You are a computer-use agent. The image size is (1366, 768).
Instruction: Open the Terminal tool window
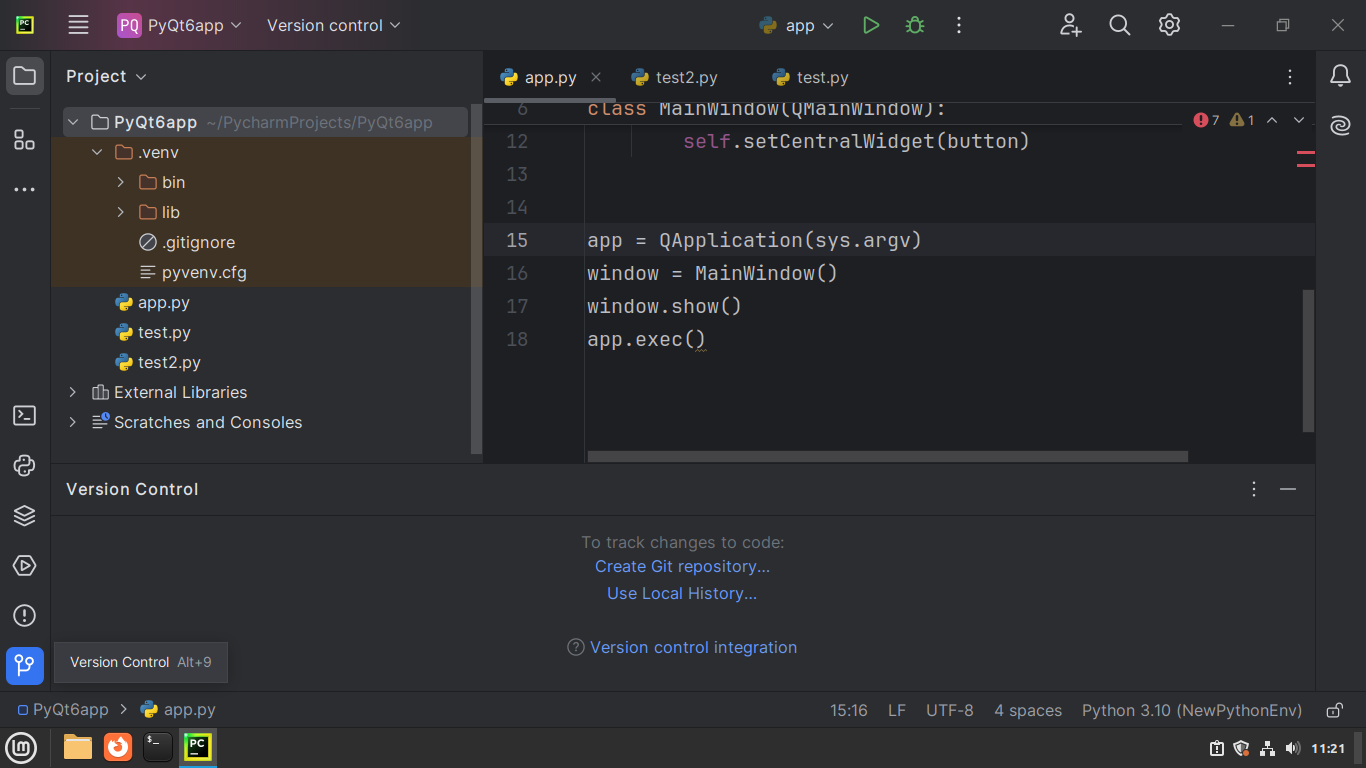click(25, 416)
